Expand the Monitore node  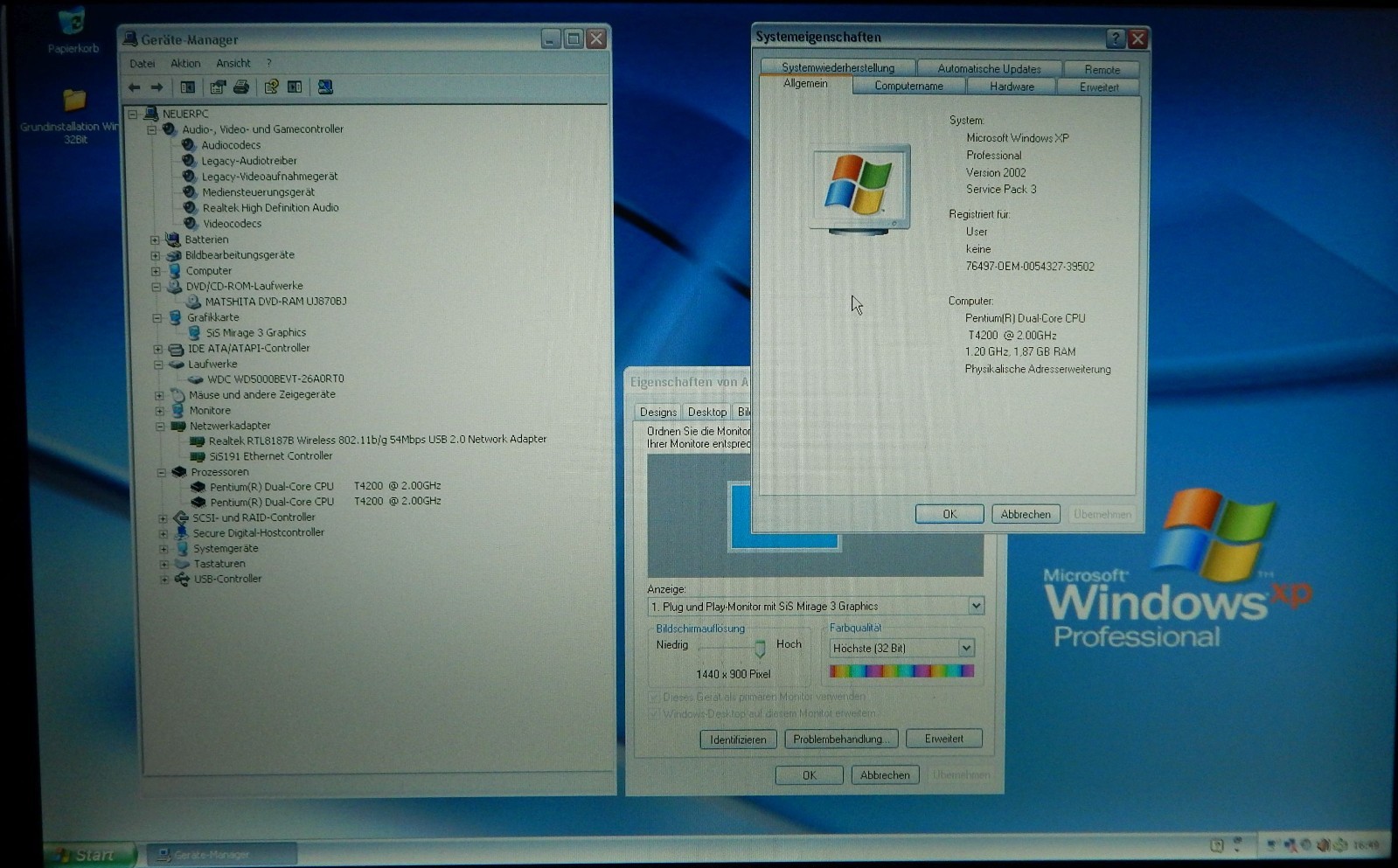[159, 411]
